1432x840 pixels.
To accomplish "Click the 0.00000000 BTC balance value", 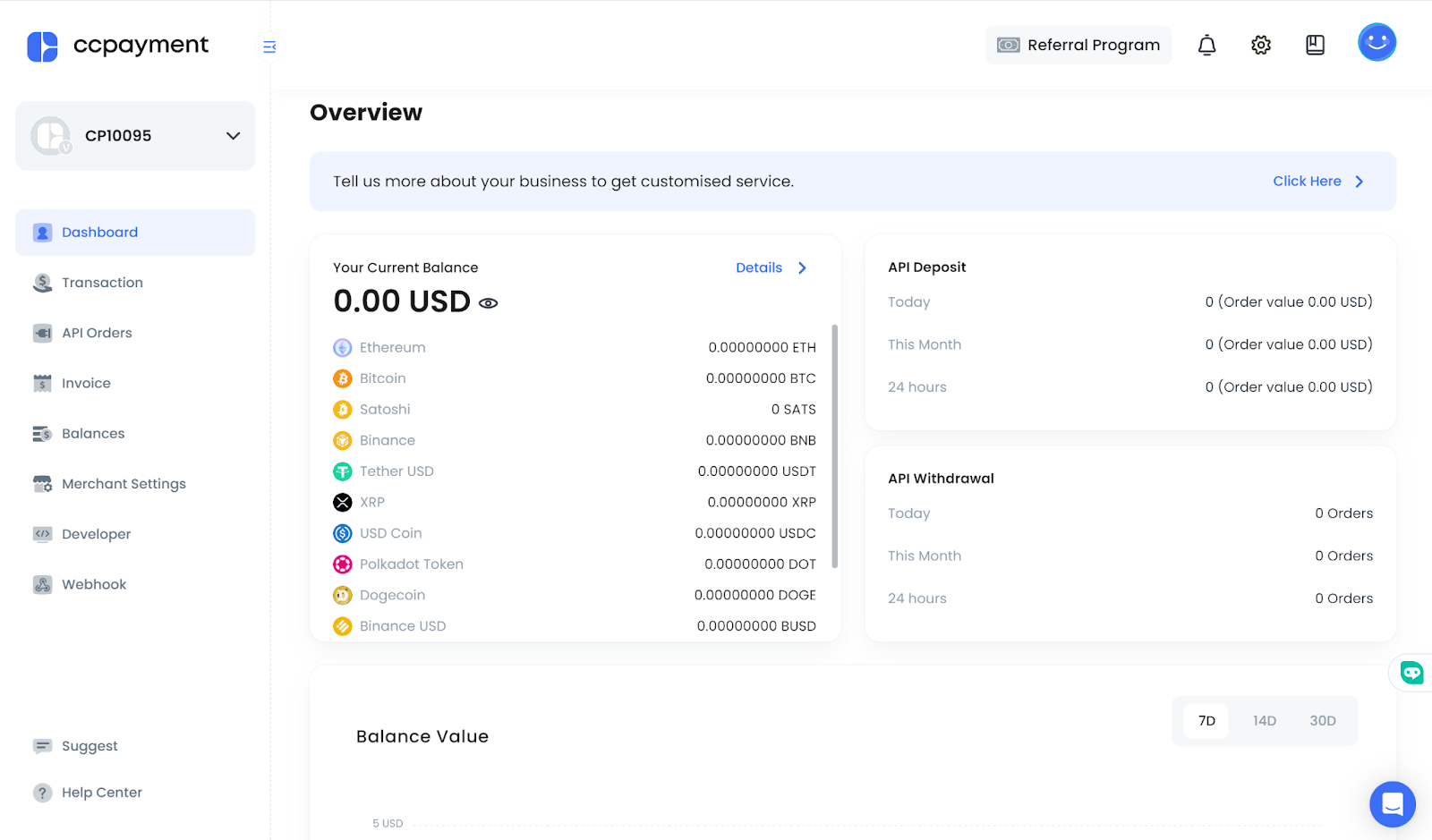I will click(761, 378).
